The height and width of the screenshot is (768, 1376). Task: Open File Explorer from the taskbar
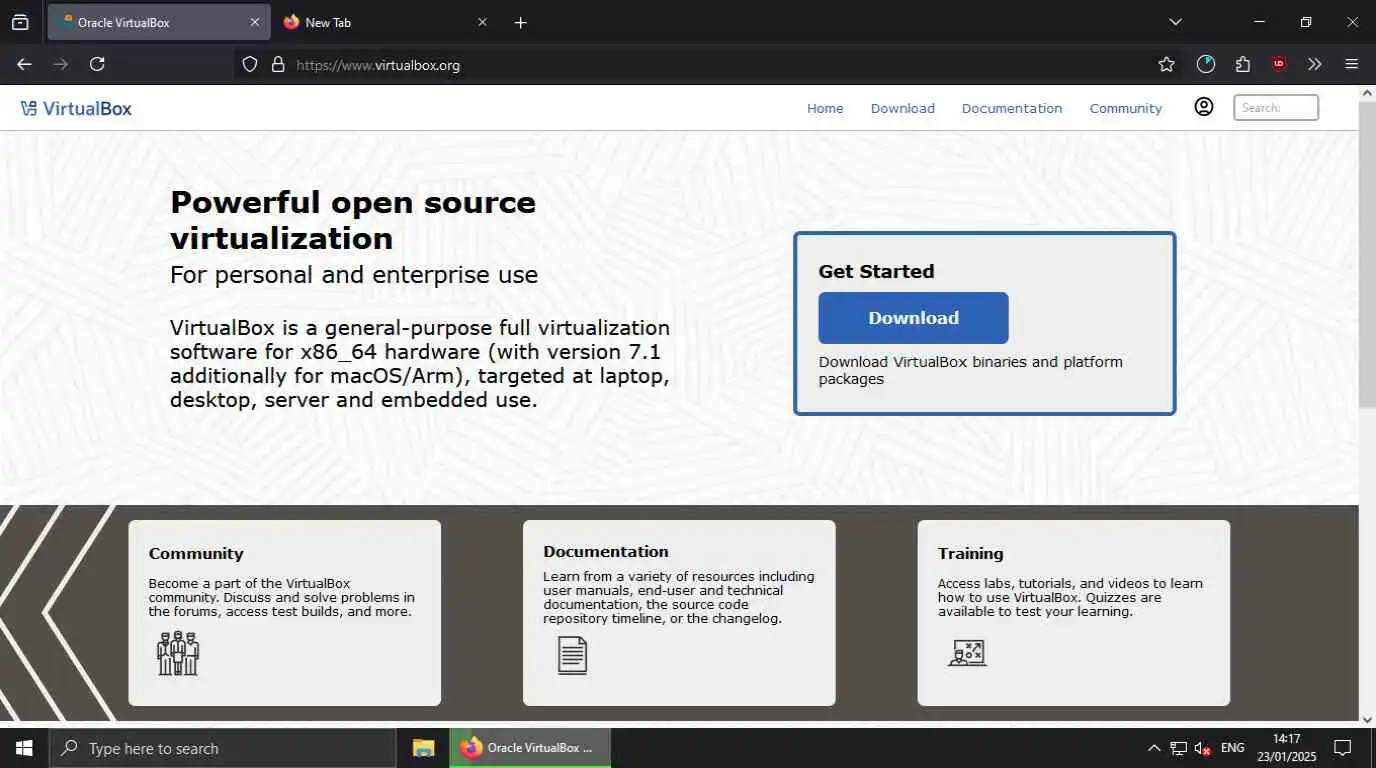pyautogui.click(x=424, y=748)
